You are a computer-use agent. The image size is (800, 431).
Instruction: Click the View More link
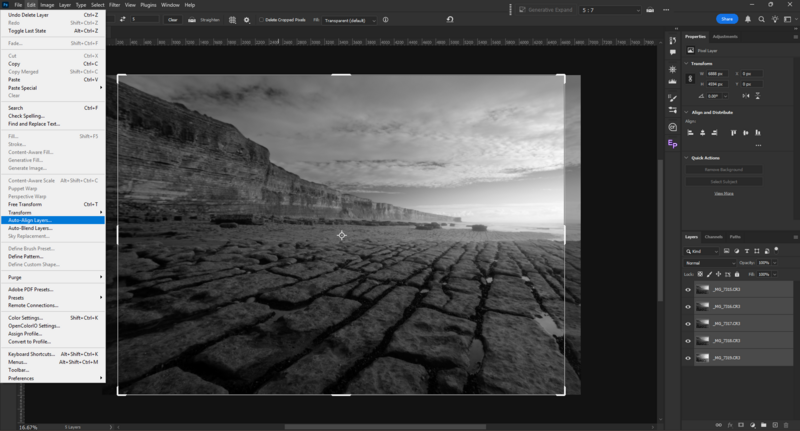point(723,194)
